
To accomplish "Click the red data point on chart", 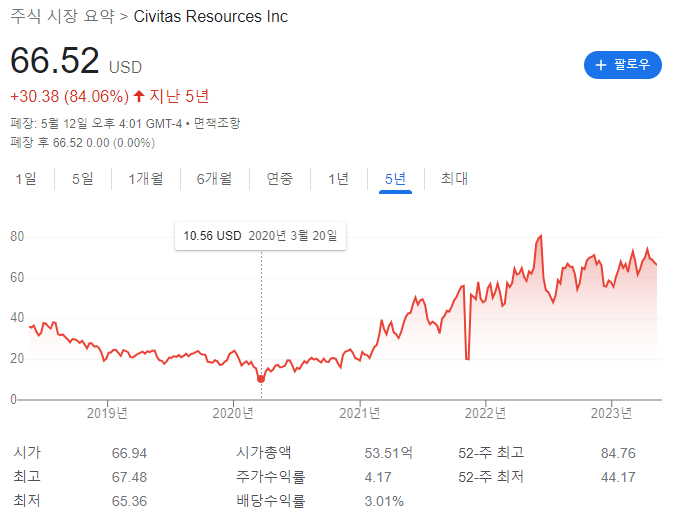I will point(261,379).
